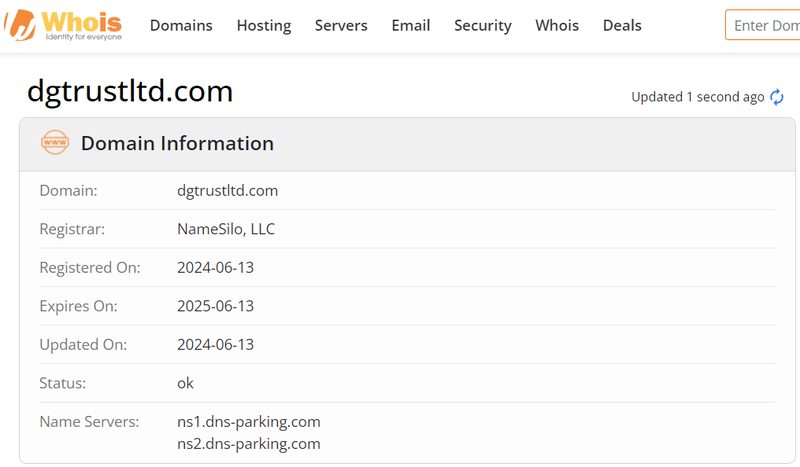
Task: Select name server ns1.dns-parking.com
Action: coord(249,422)
